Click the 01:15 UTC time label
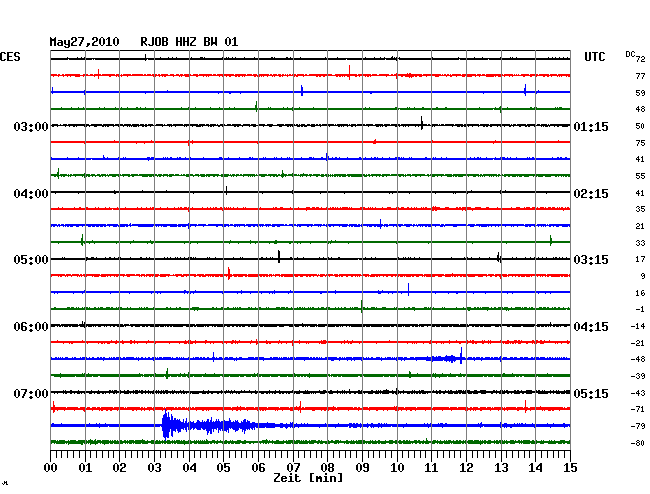 591,126
